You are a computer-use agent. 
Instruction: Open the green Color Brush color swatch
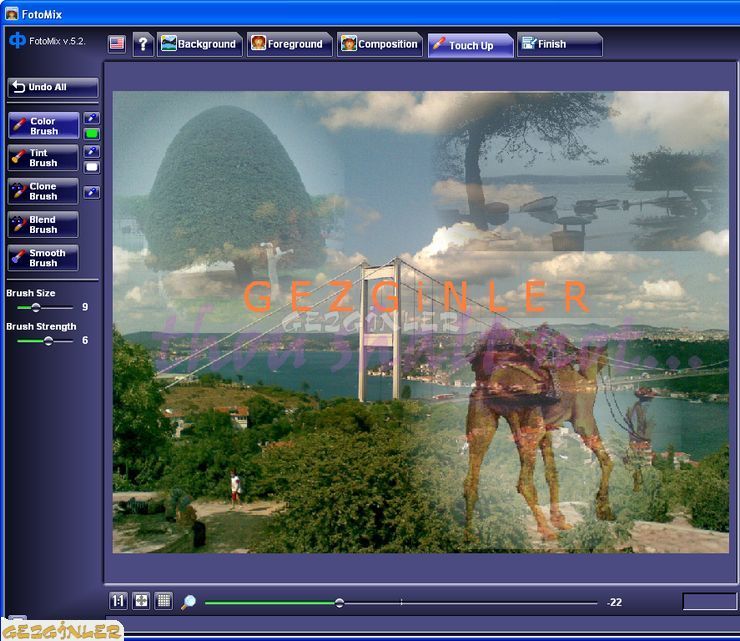pyautogui.click(x=92, y=134)
